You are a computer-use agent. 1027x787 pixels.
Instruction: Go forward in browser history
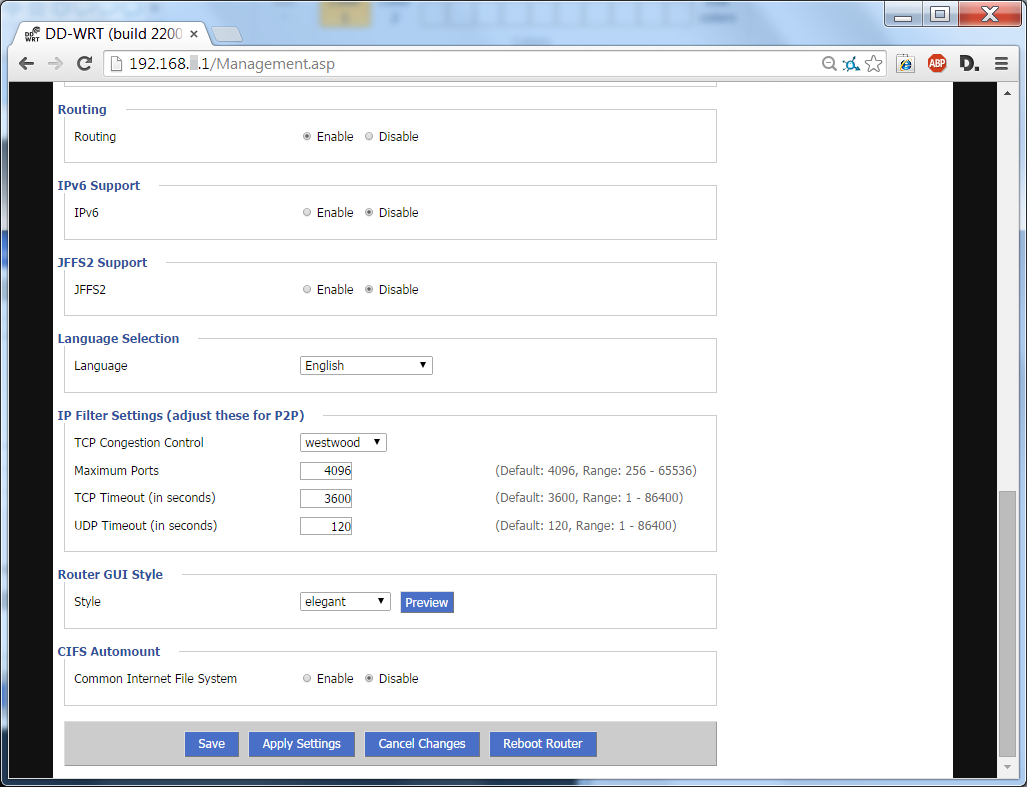point(56,64)
